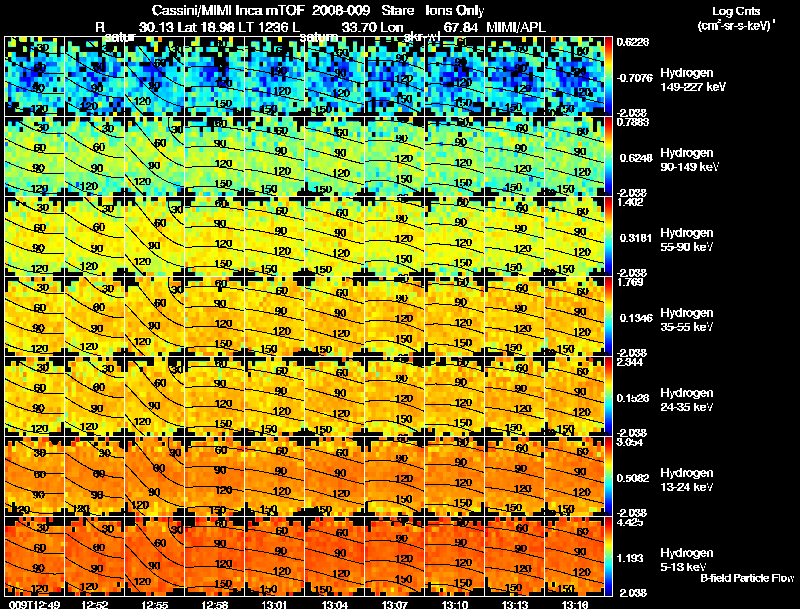Select the 5-13 keV image panel at 13:13
Image resolution: width=800 pixels, height=609 pixels.
click(515, 556)
